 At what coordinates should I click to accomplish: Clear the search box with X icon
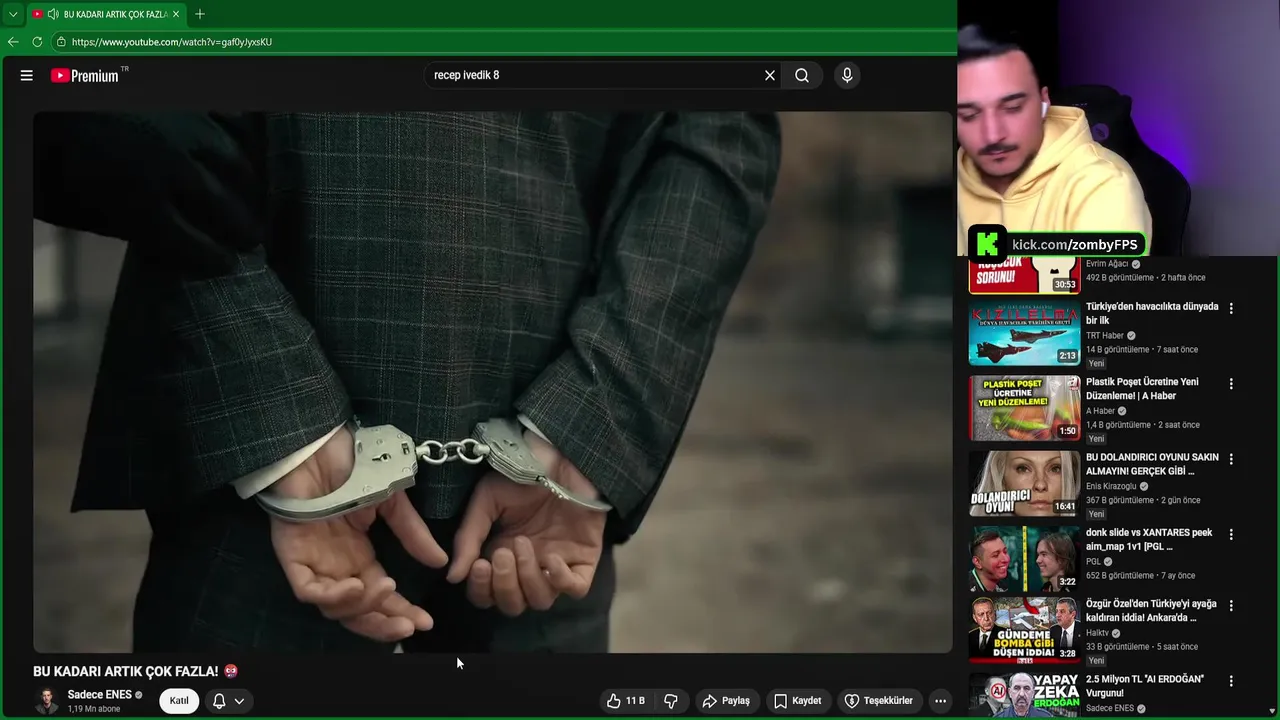coord(770,75)
